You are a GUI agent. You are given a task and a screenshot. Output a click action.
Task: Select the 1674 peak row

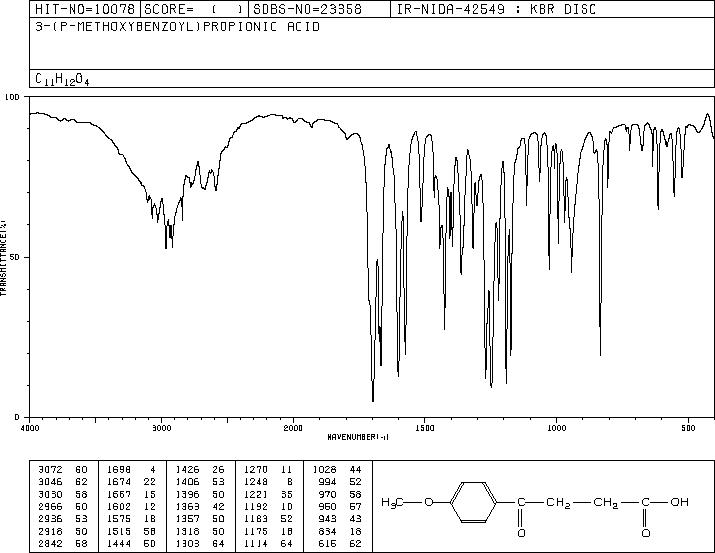click(x=131, y=481)
